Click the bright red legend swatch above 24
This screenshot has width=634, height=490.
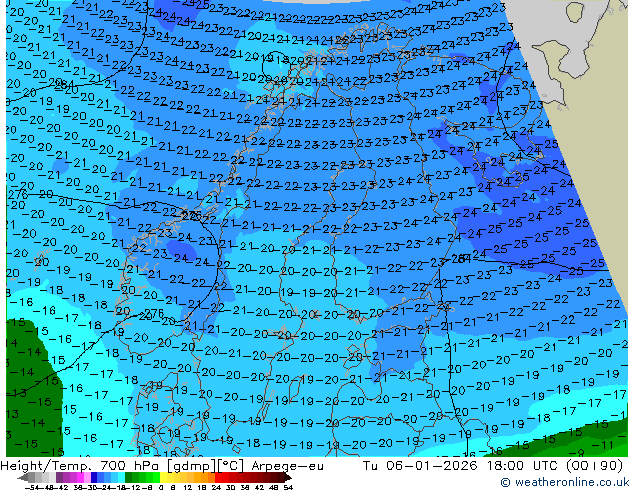[x=218, y=477]
